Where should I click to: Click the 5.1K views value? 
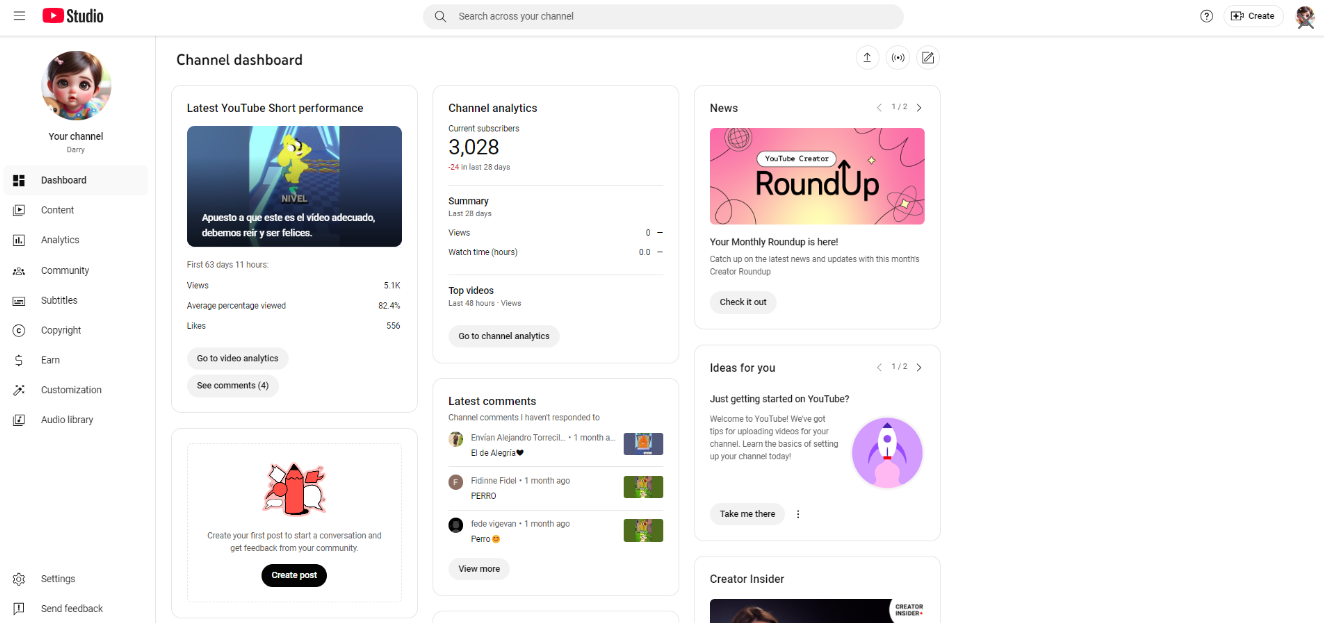[392, 286]
